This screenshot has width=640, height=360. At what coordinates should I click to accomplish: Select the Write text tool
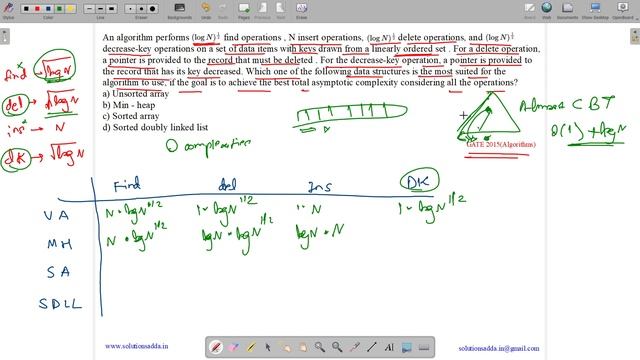coord(389,347)
